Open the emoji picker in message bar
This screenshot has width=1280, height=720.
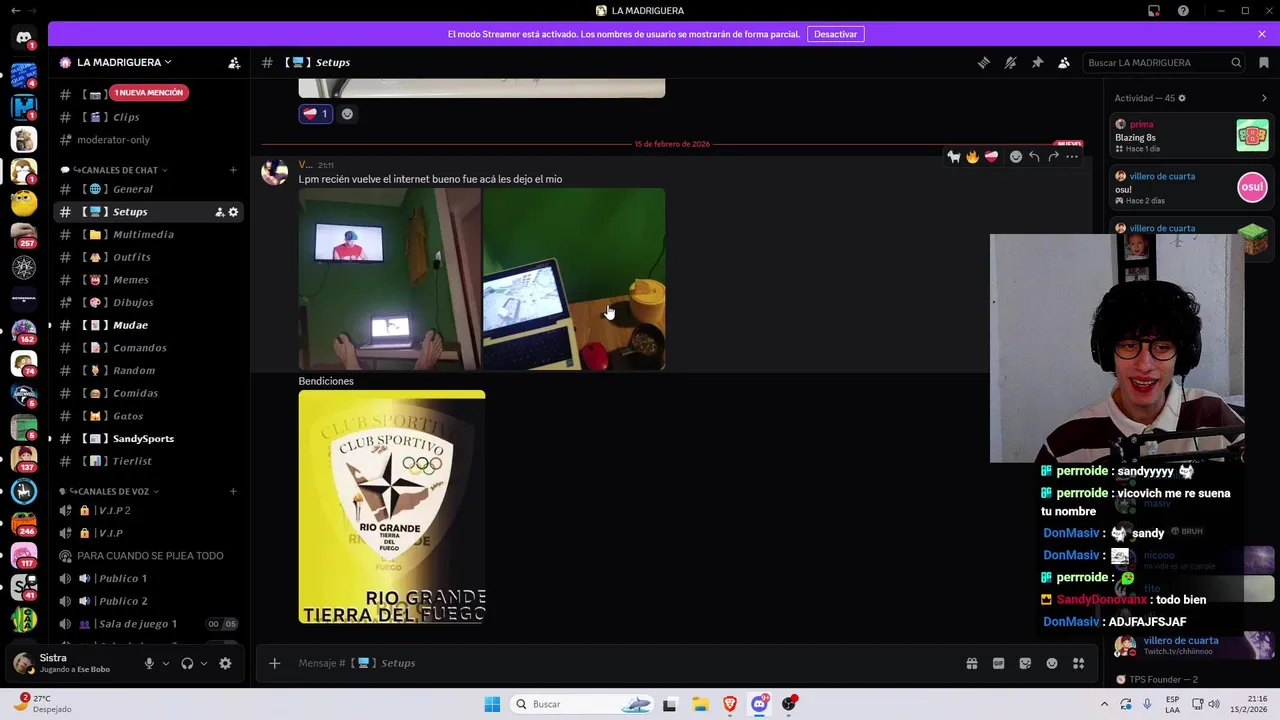point(1052,663)
